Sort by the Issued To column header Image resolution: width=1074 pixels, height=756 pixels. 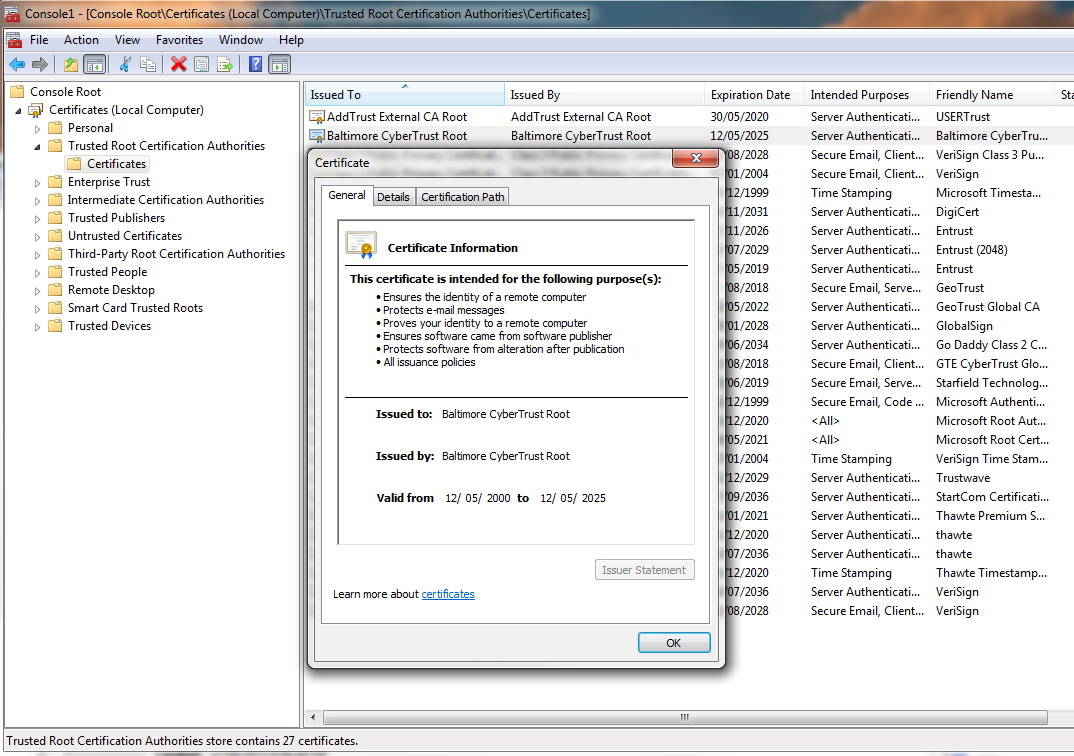point(404,94)
